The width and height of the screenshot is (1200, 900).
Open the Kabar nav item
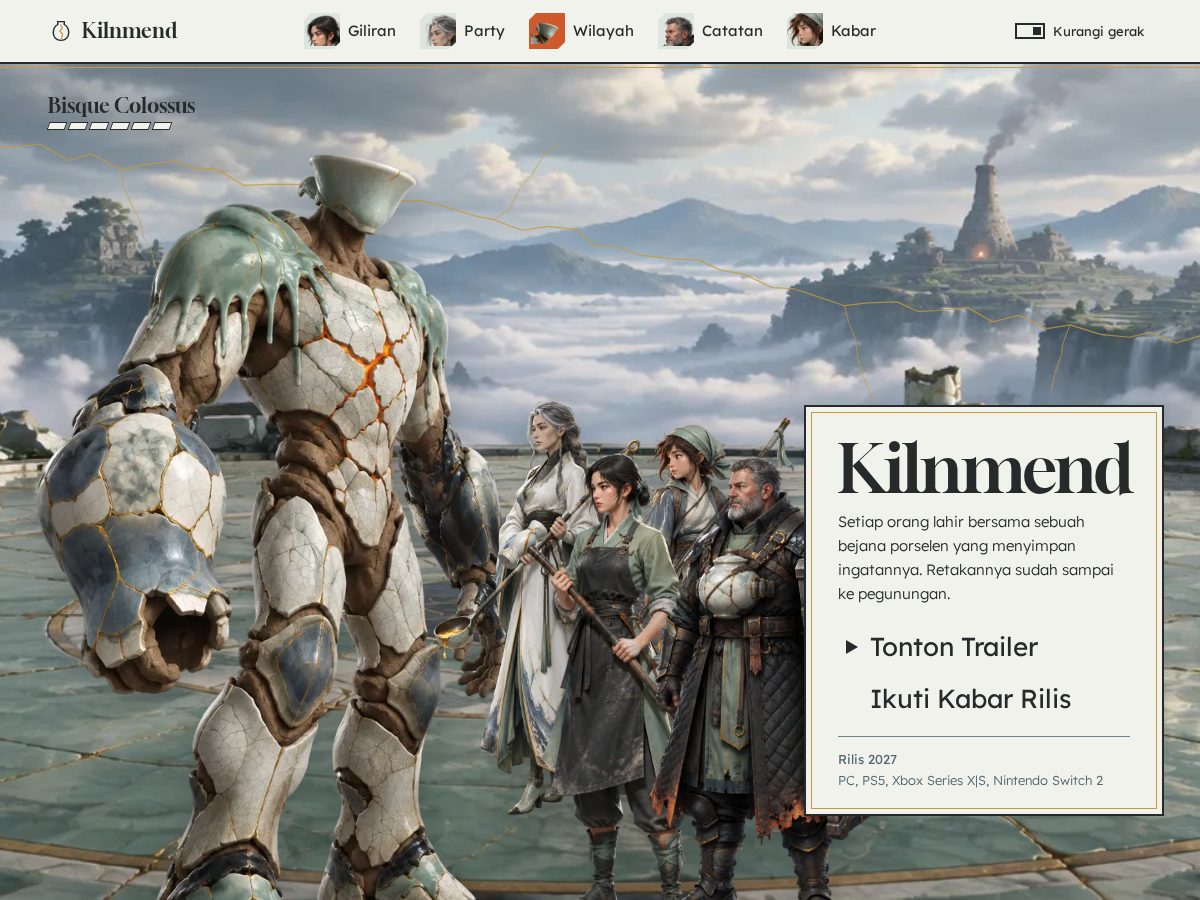tap(831, 31)
